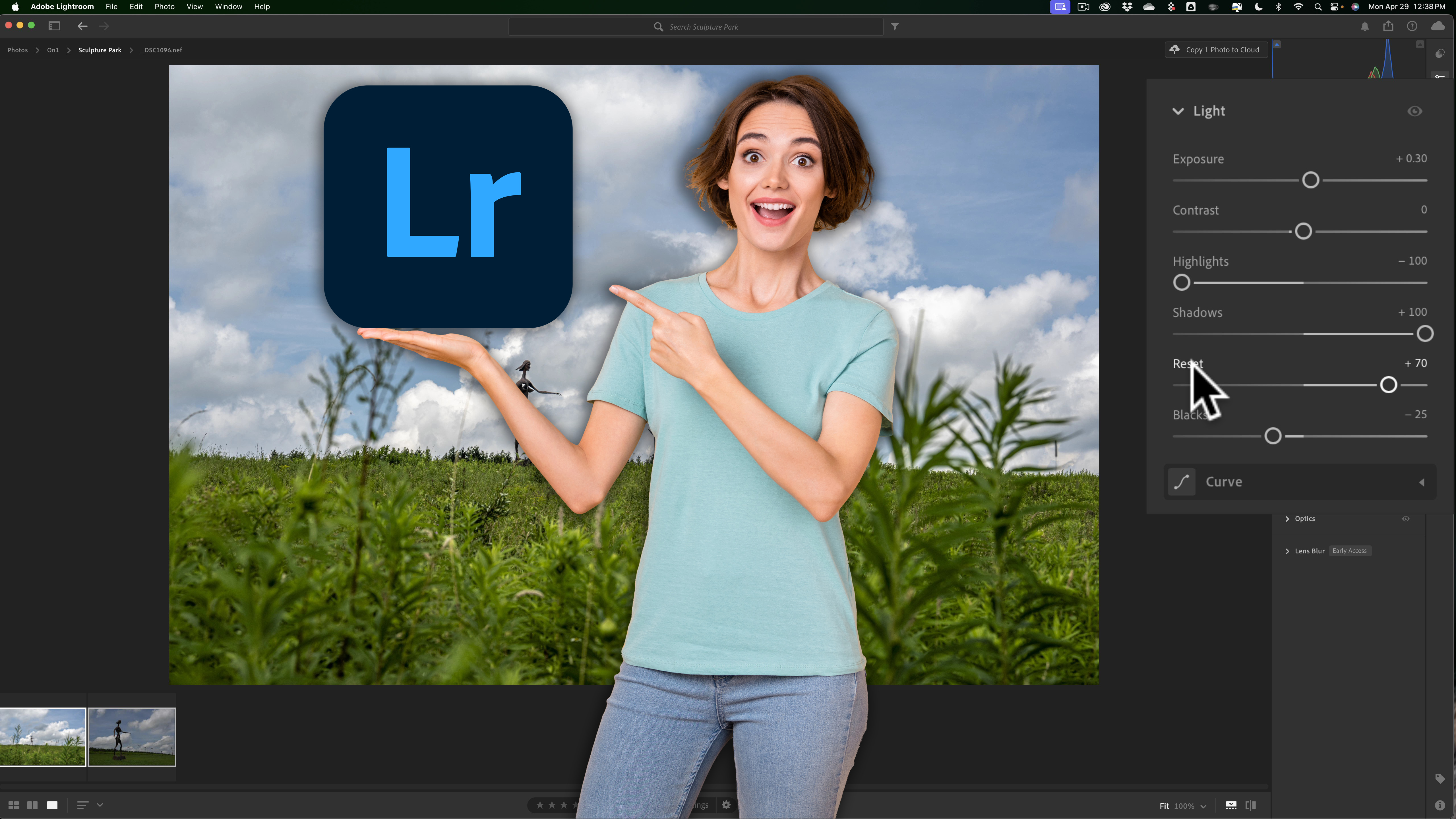Click the photo grid view icon
The image size is (1456, 819).
tap(14, 805)
